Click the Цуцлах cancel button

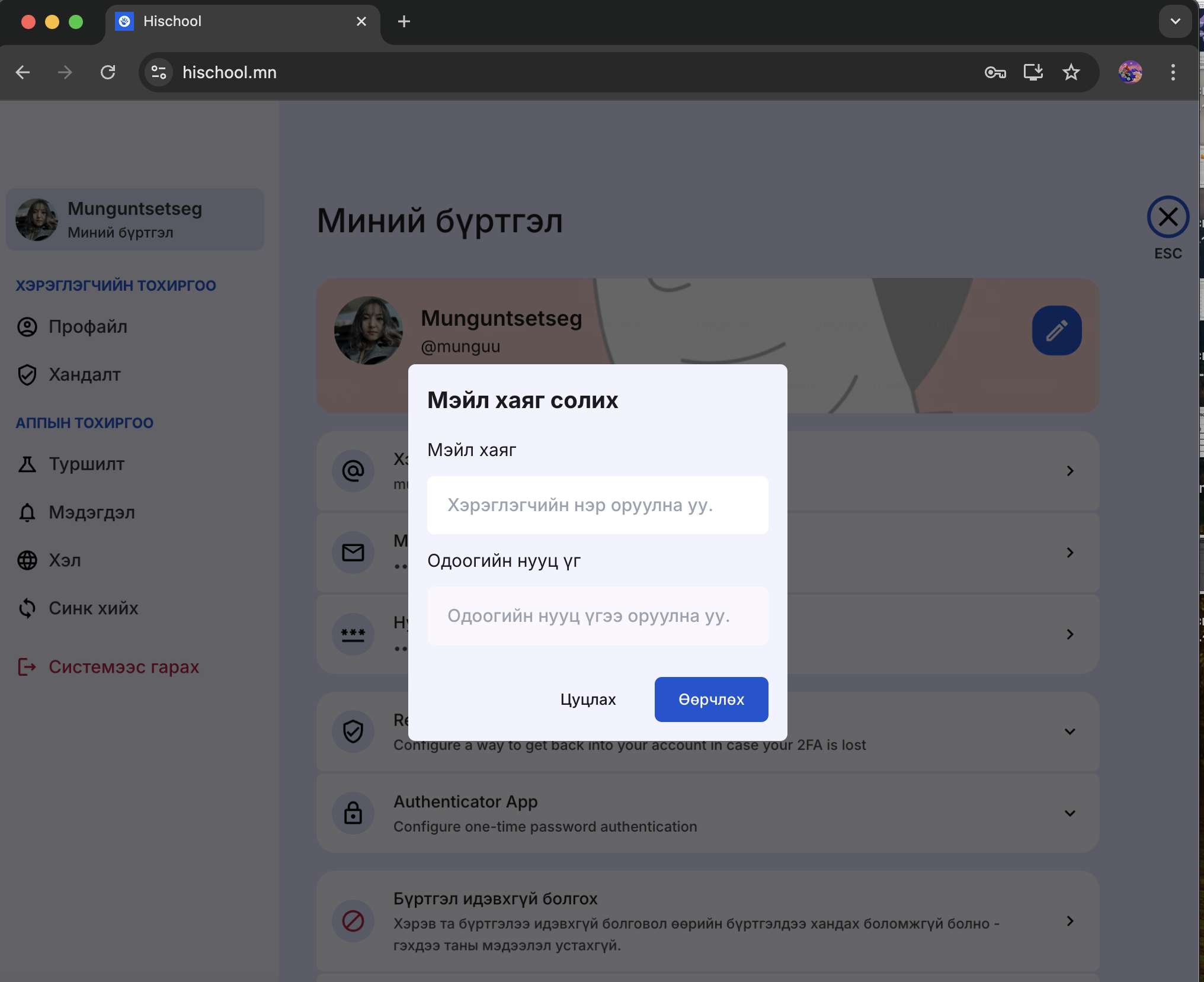coord(588,699)
